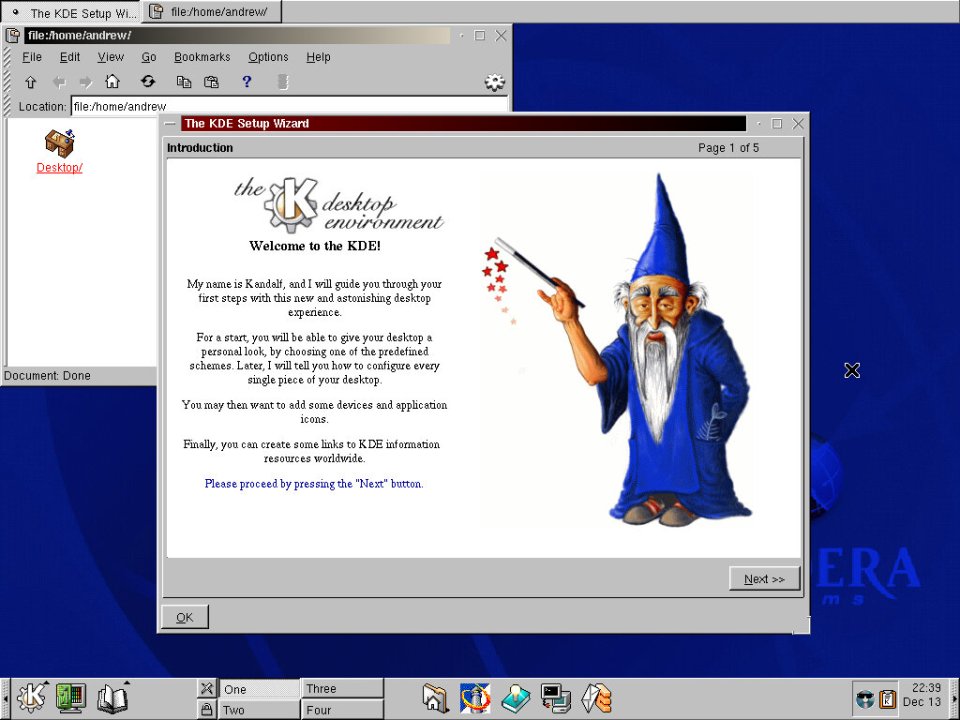
Task: Expand the View menu
Action: pos(110,57)
